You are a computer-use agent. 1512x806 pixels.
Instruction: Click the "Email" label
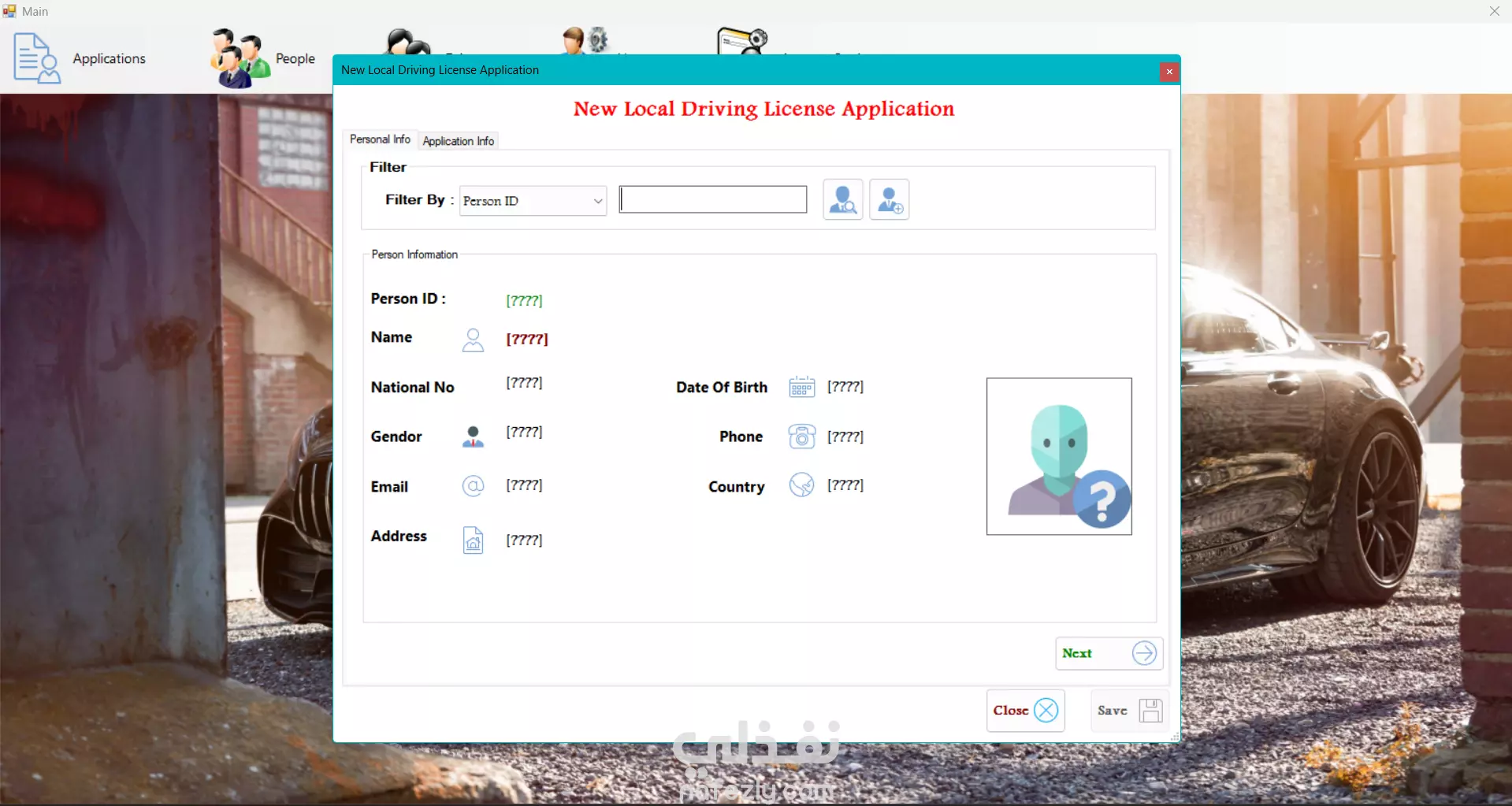(x=389, y=487)
